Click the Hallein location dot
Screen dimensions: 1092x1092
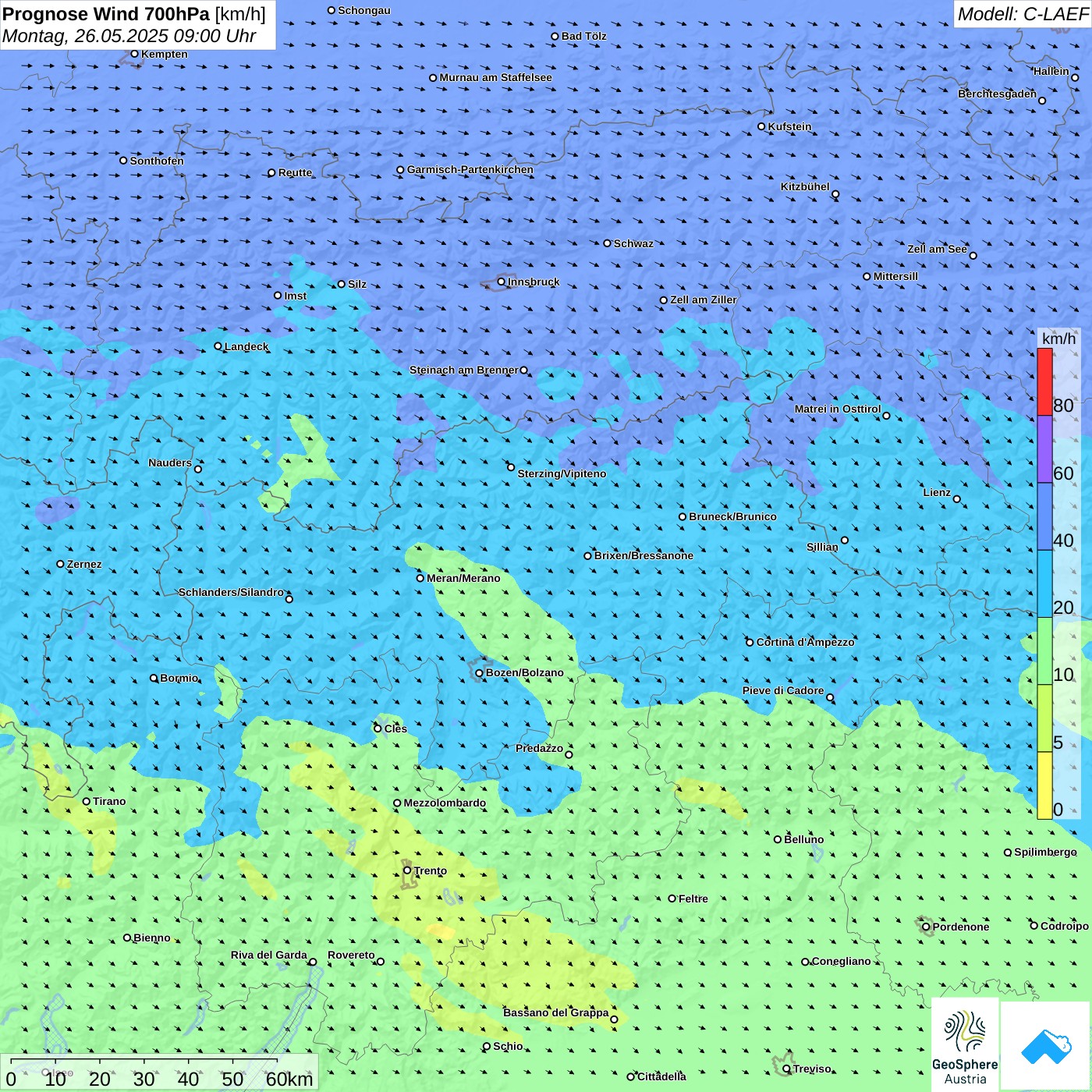point(1075,77)
